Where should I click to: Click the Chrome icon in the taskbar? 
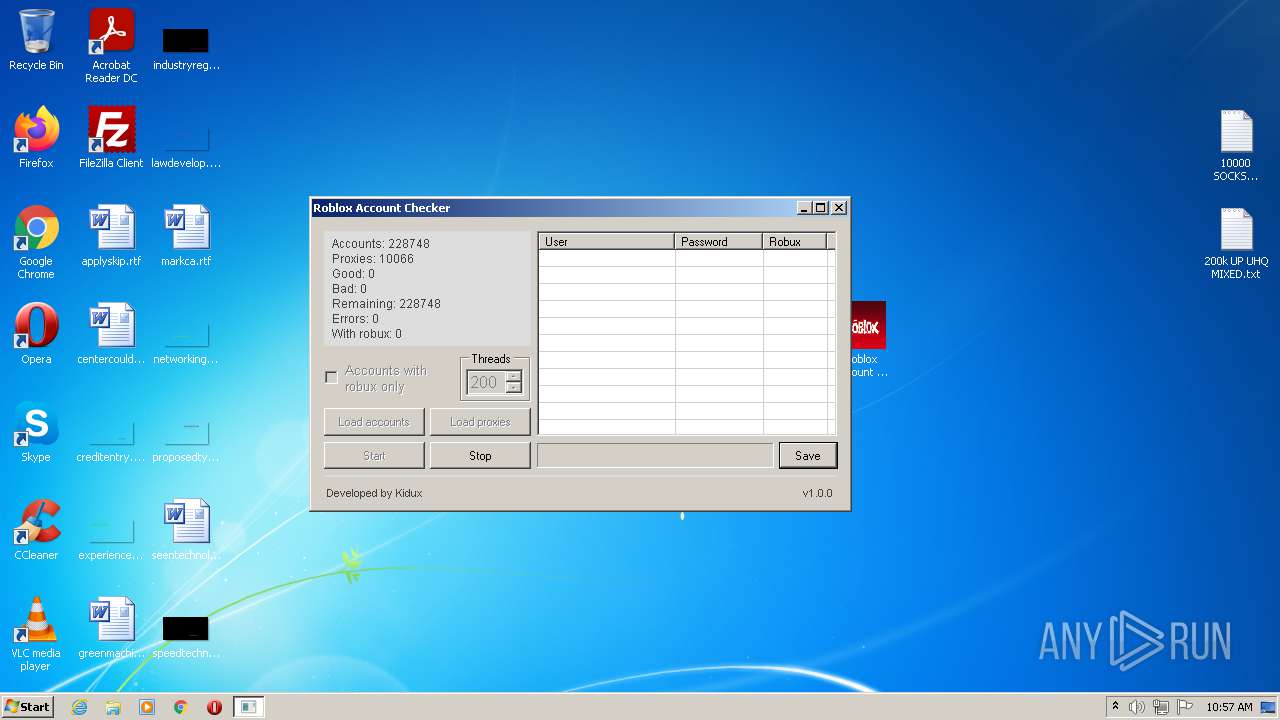[181, 707]
